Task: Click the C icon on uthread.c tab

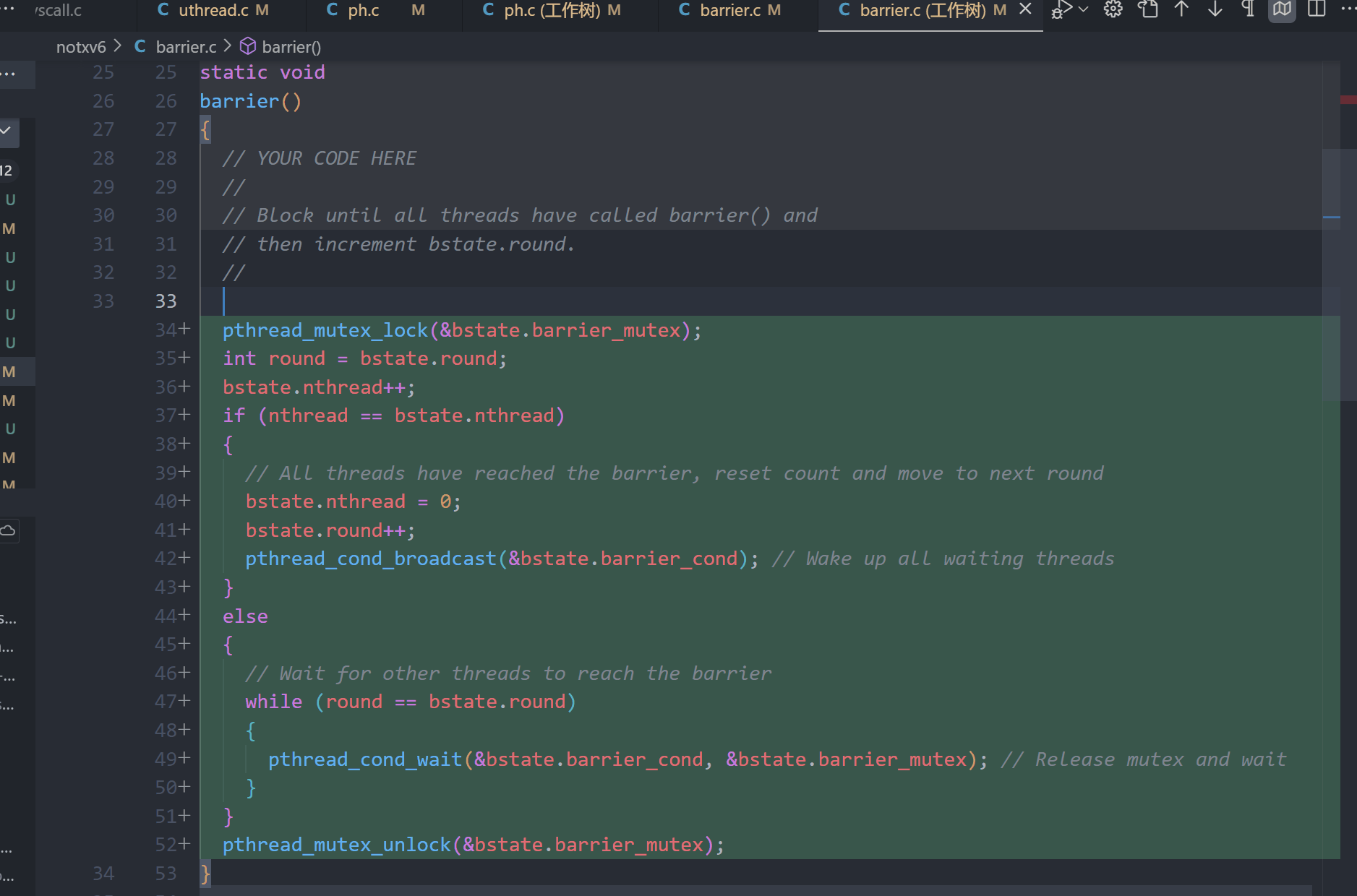Action: [163, 9]
